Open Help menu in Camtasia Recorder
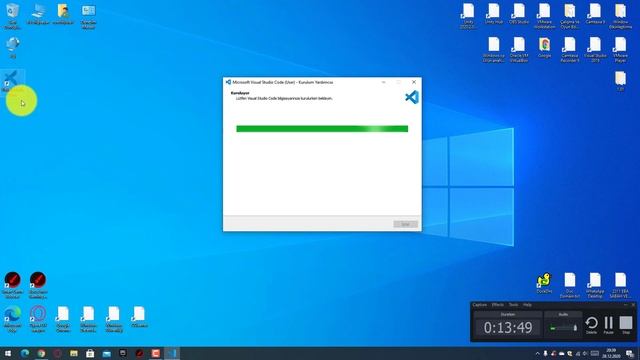 click(x=527, y=305)
